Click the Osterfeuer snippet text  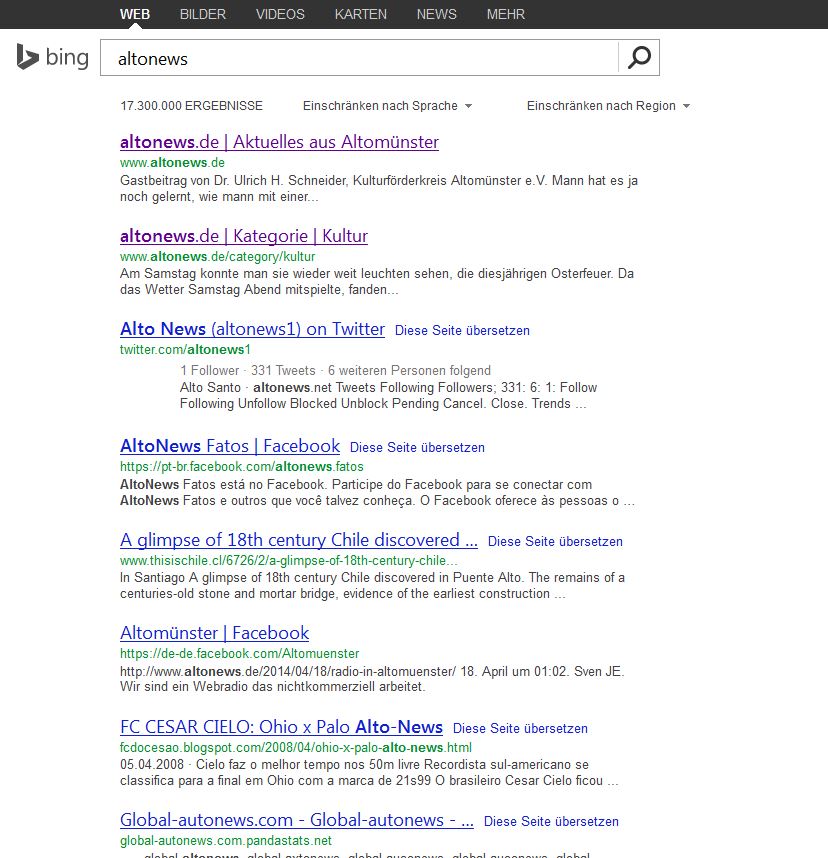pos(377,281)
